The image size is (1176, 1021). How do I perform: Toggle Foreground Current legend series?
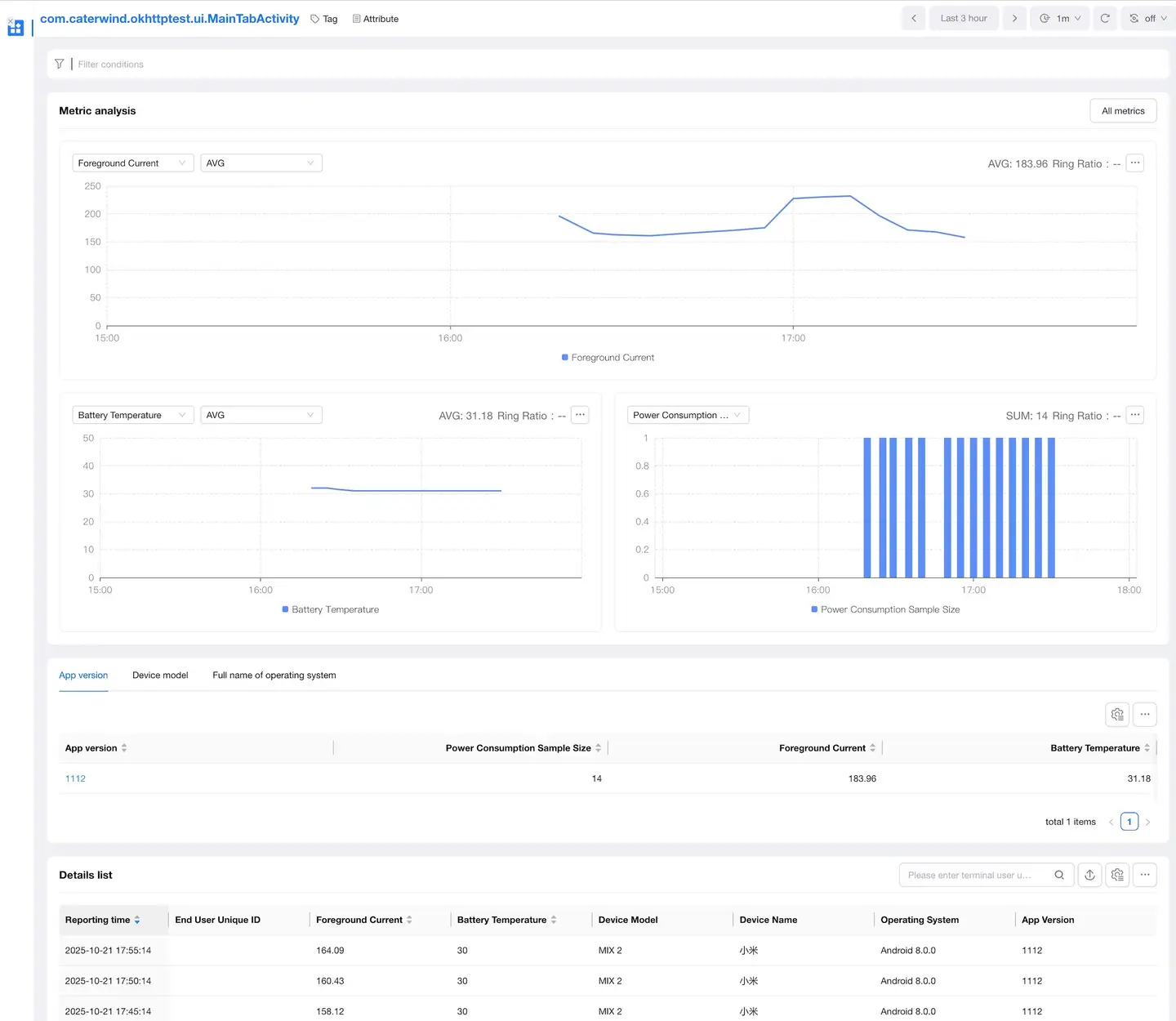pos(608,358)
